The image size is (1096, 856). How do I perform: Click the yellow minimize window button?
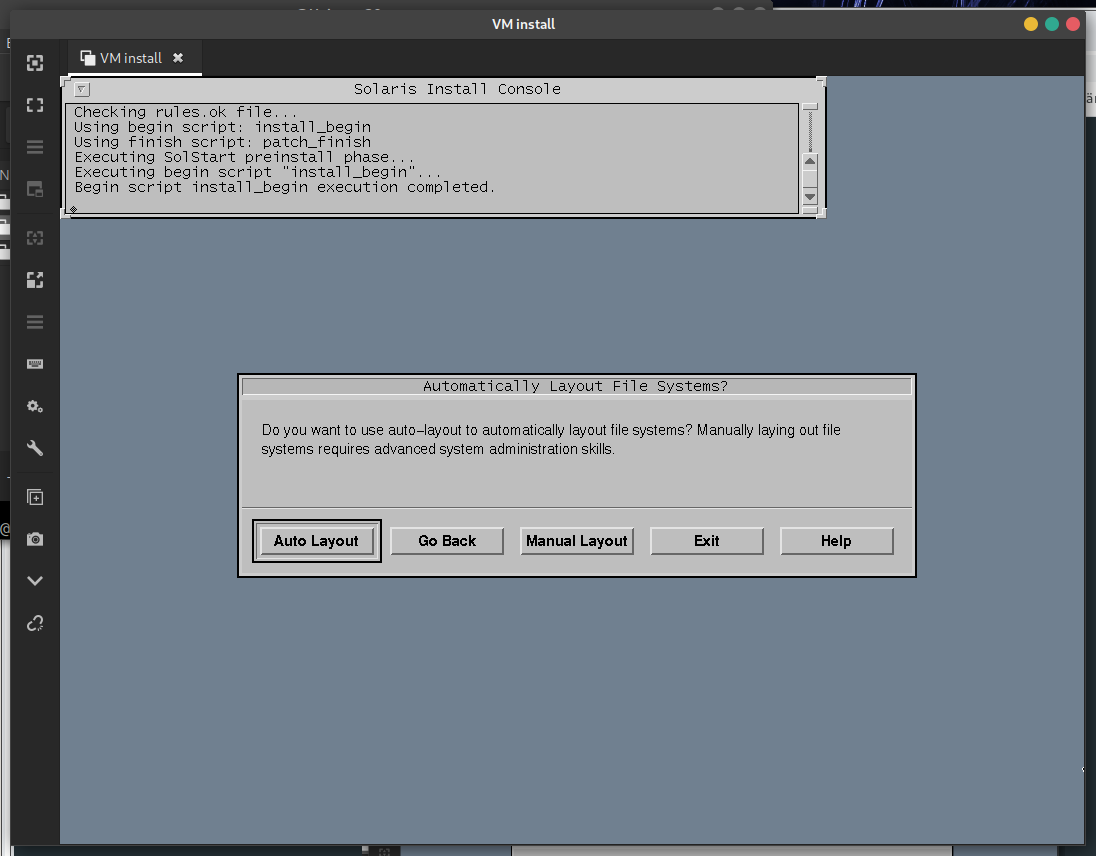(1030, 24)
